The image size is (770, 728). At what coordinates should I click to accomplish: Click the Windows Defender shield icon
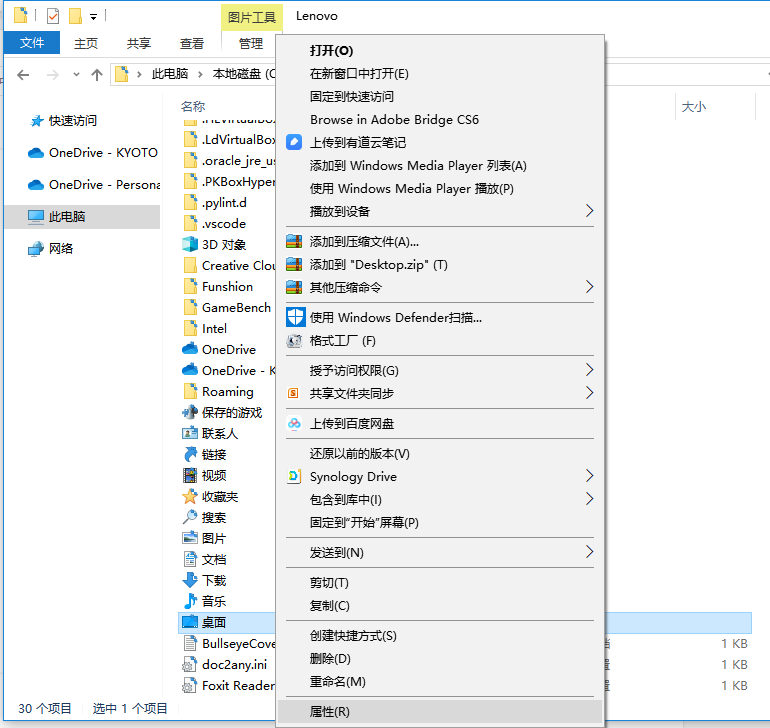click(296, 317)
